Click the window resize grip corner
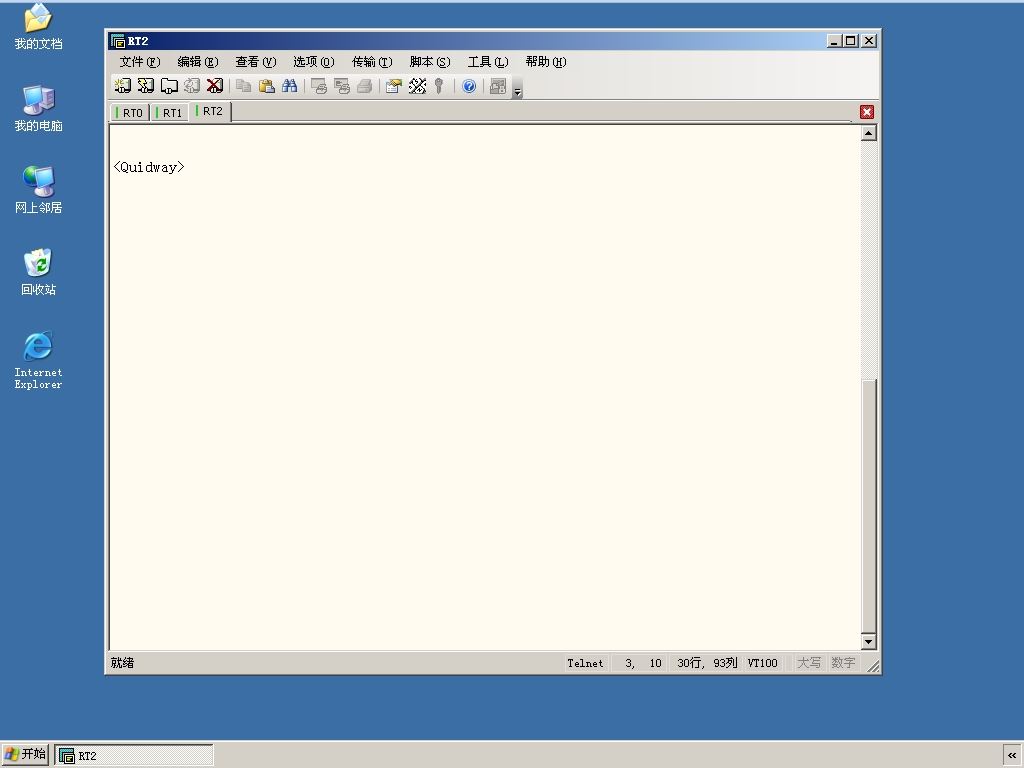 872,665
